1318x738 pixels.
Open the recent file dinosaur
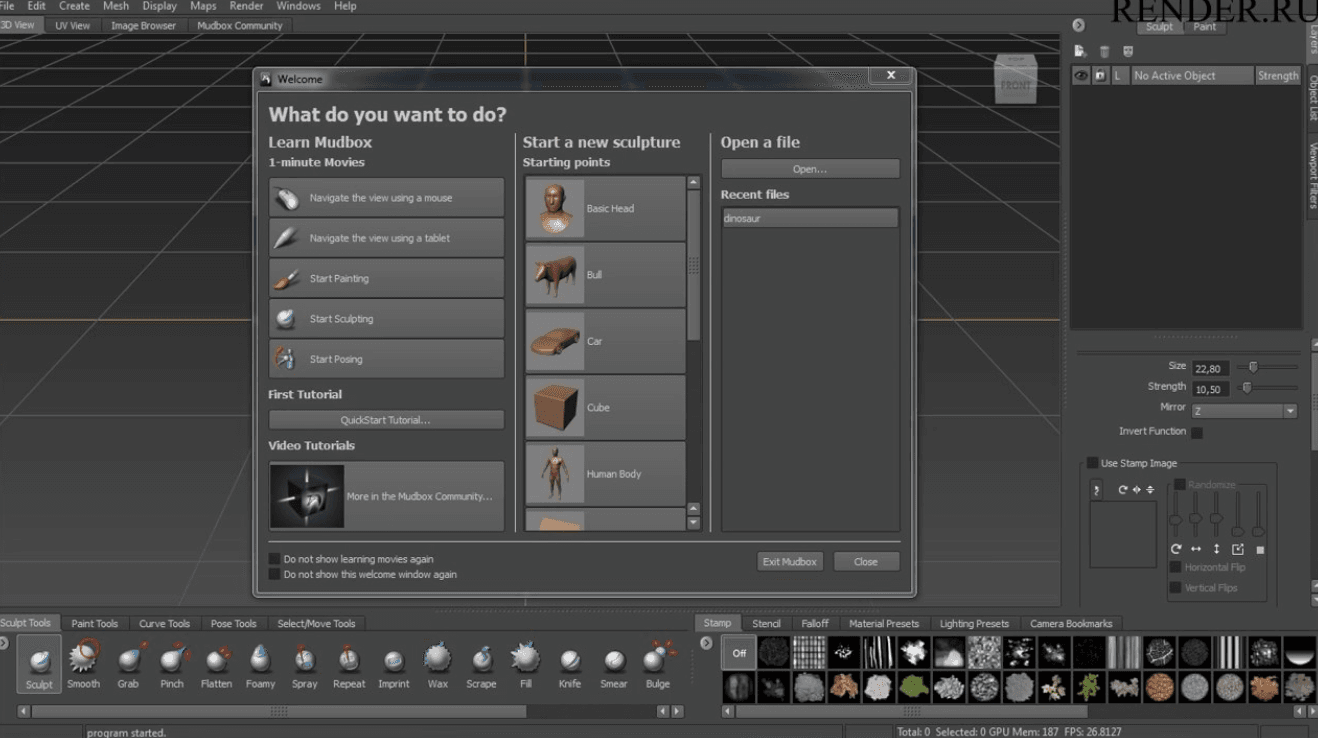[x=810, y=218]
